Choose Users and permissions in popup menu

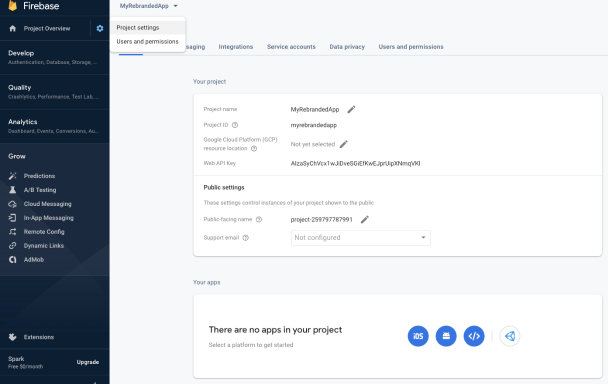147,42
